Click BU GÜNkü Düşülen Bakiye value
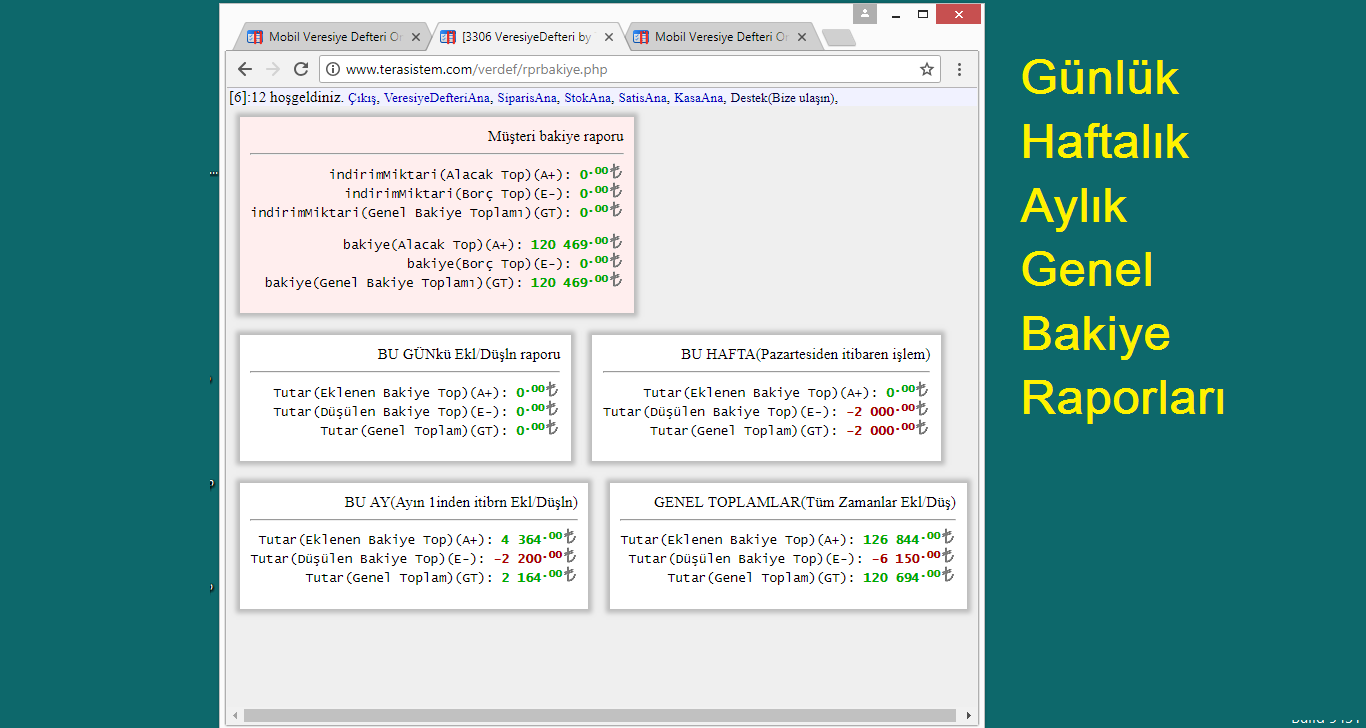The height and width of the screenshot is (728, 1366). (x=537, y=411)
